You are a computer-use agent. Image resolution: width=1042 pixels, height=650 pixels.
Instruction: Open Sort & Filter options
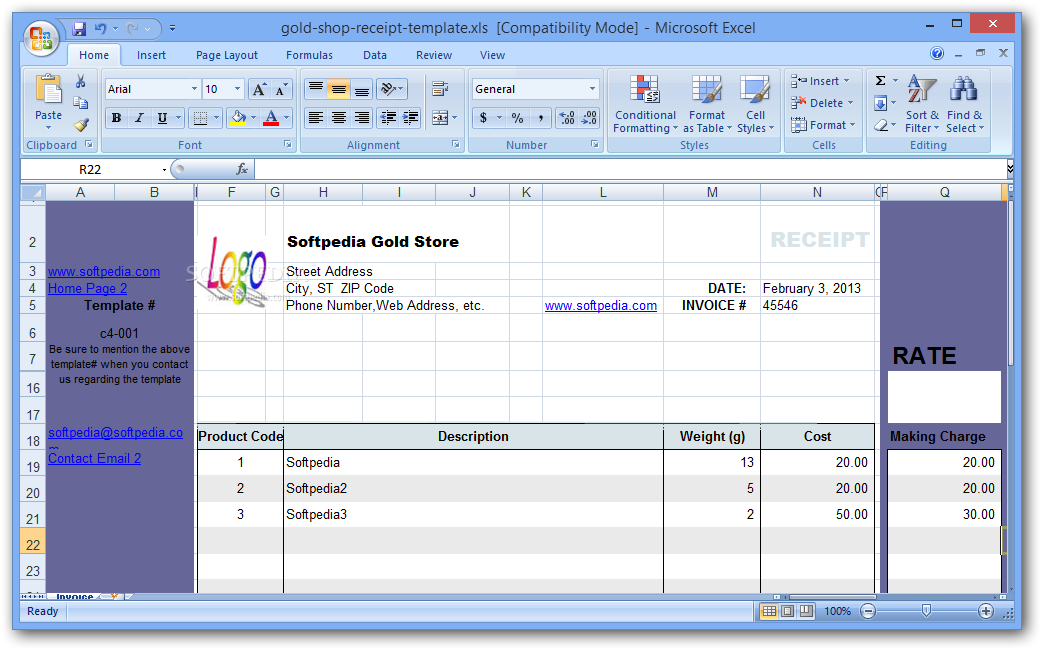click(x=922, y=104)
